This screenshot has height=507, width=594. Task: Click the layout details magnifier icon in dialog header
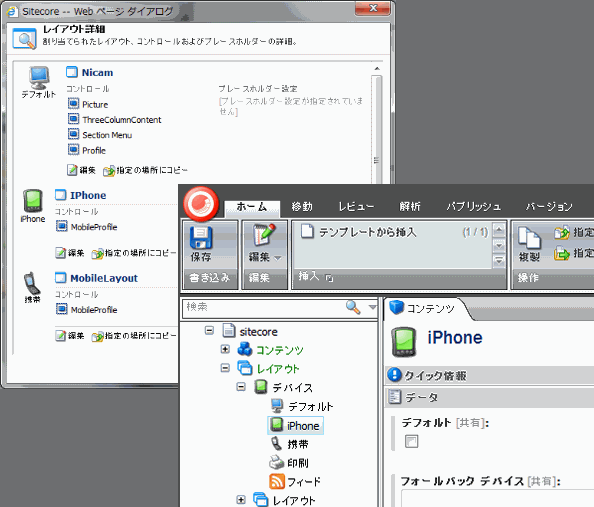coord(25,38)
